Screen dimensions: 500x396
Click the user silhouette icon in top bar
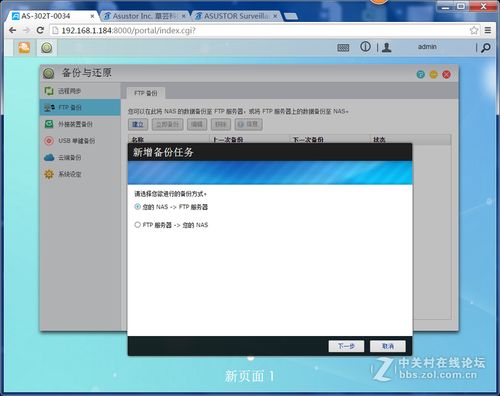click(x=387, y=47)
